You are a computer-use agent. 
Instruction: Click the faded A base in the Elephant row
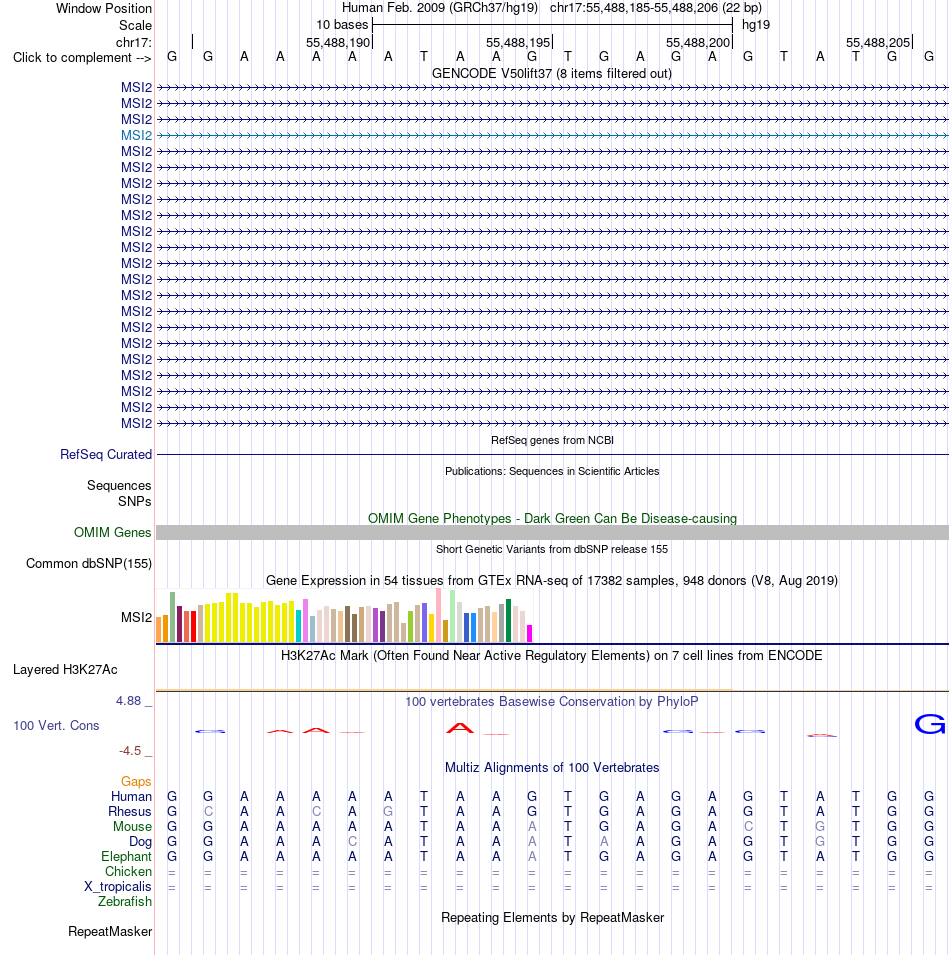532,856
